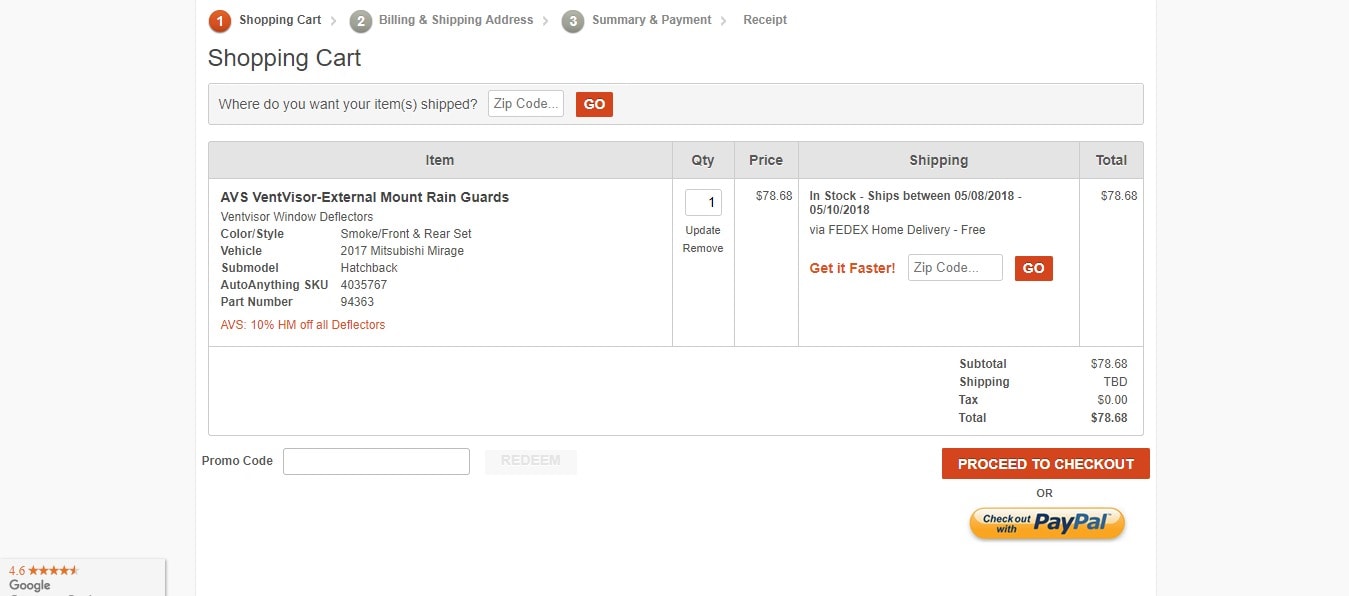
Task: Click the In Stock shipping date text
Action: [915, 203]
